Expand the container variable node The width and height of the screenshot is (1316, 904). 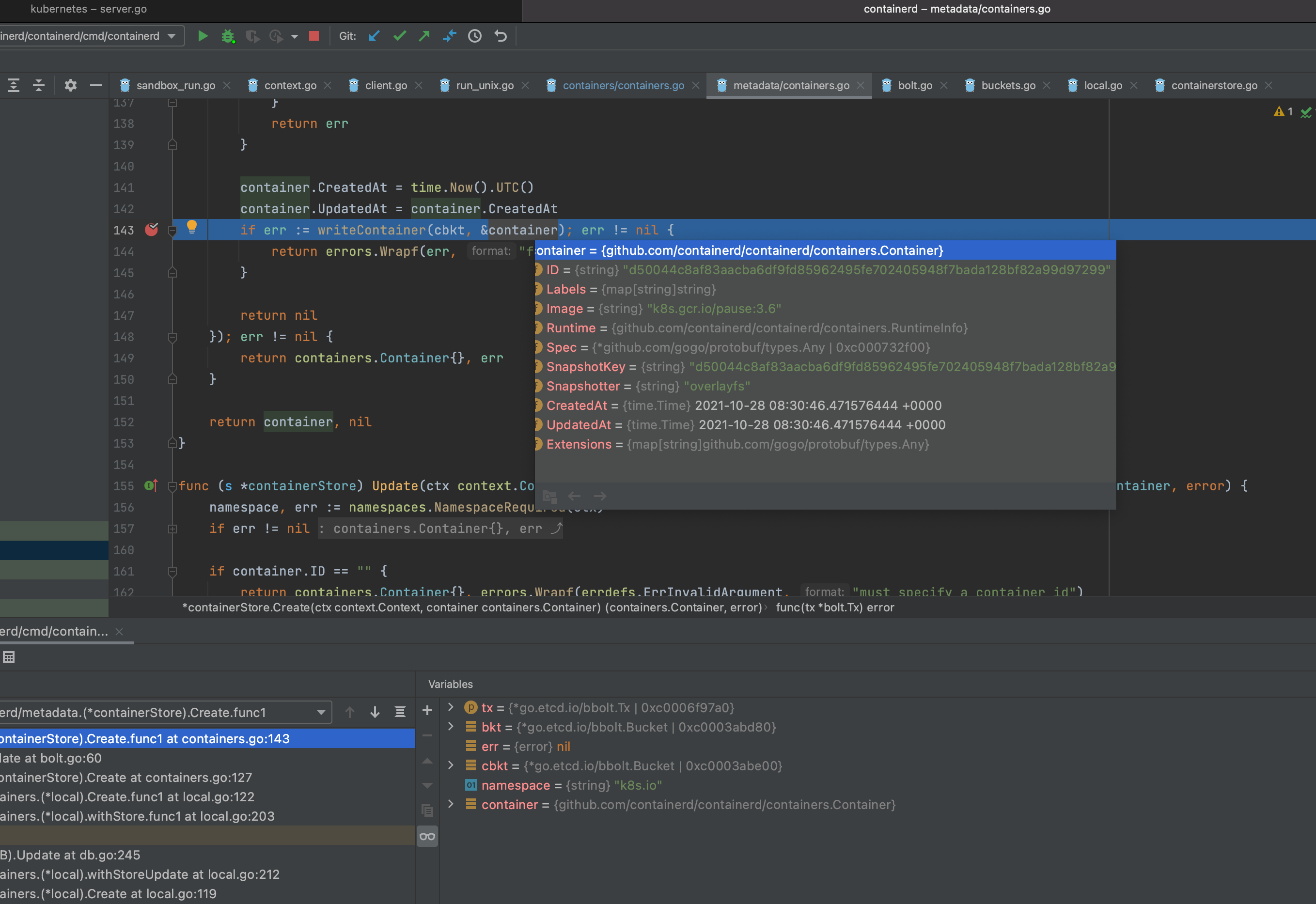tap(451, 804)
